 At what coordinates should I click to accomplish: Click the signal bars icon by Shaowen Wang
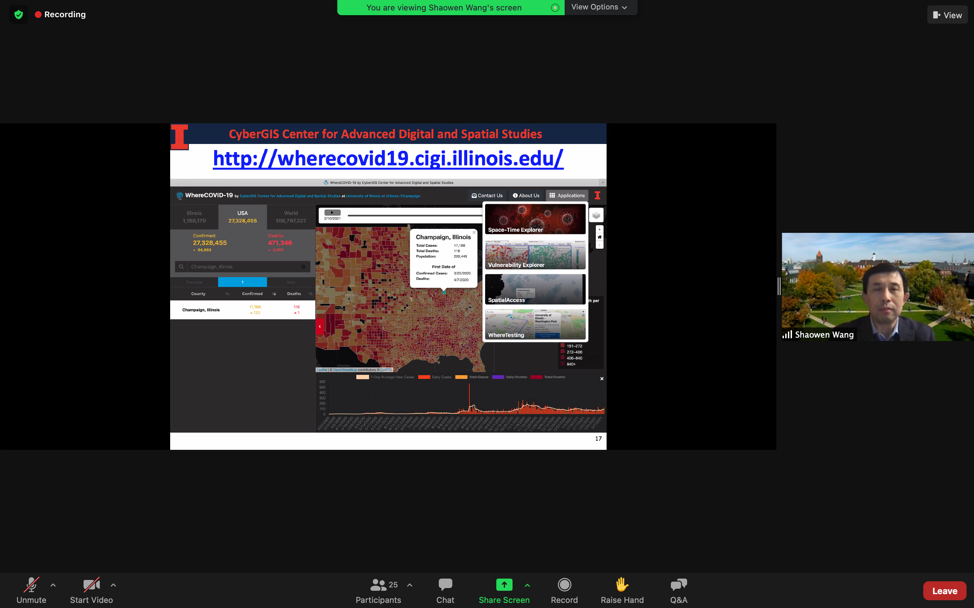tap(788, 335)
